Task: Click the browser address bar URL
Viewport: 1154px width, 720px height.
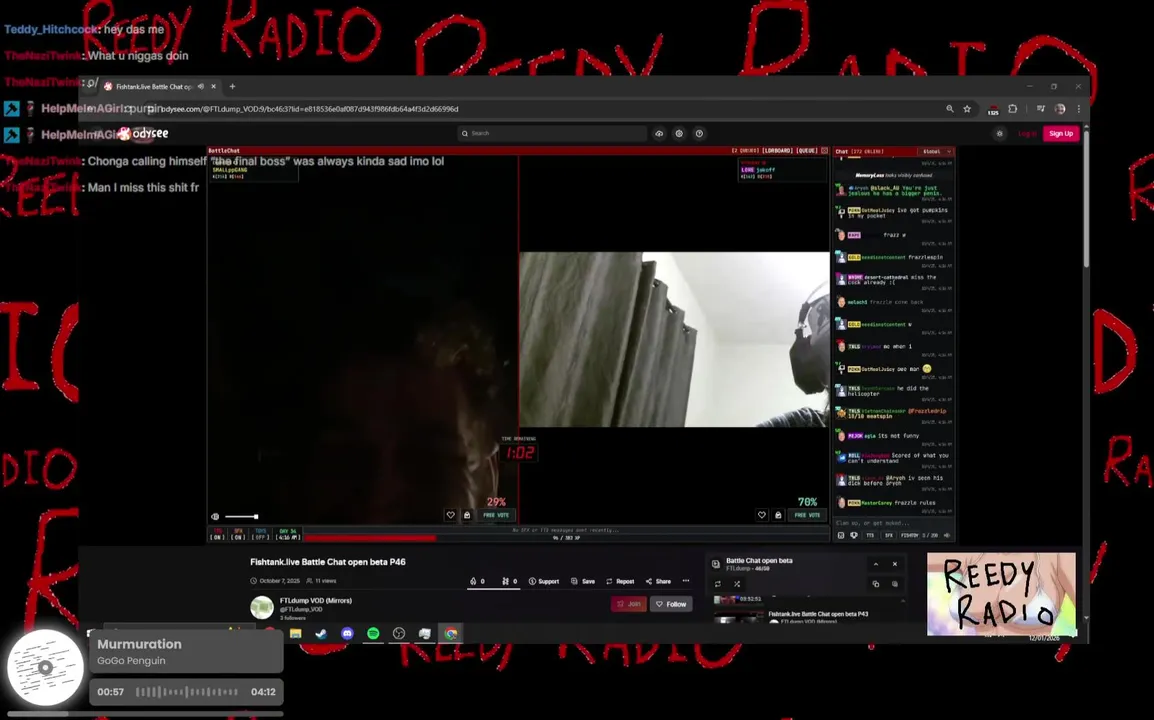Action: tap(309, 109)
